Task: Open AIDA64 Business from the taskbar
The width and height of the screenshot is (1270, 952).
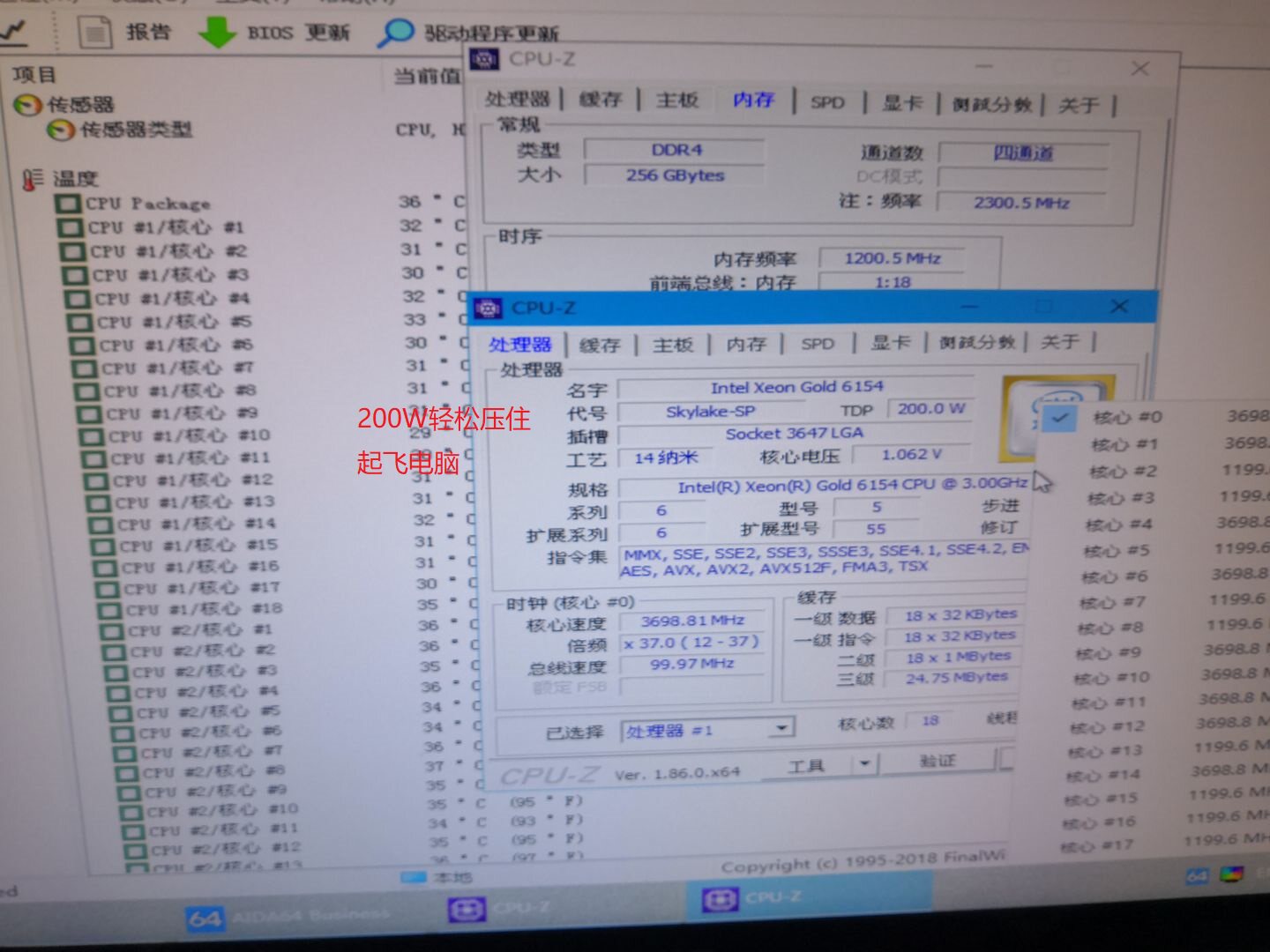Action: click(x=287, y=918)
